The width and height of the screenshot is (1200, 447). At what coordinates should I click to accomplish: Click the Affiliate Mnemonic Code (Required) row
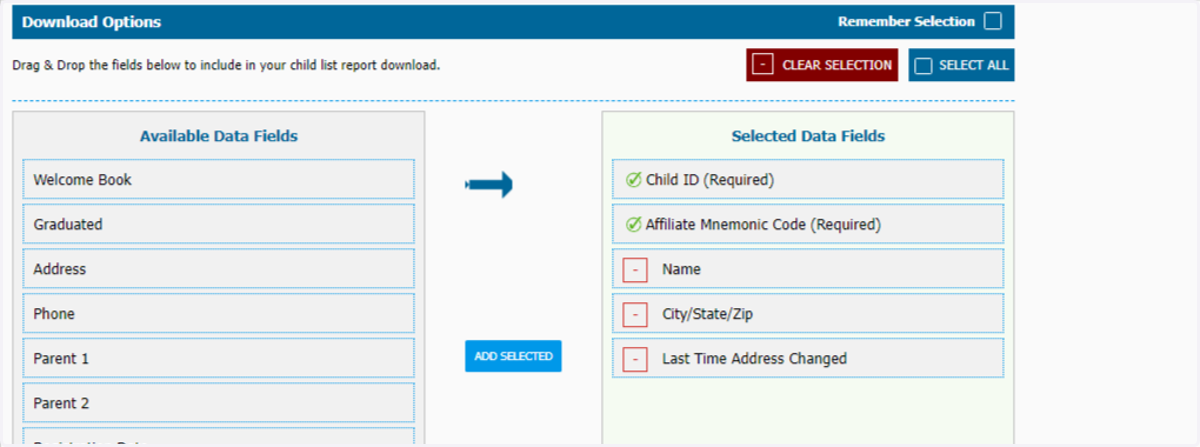click(x=808, y=225)
